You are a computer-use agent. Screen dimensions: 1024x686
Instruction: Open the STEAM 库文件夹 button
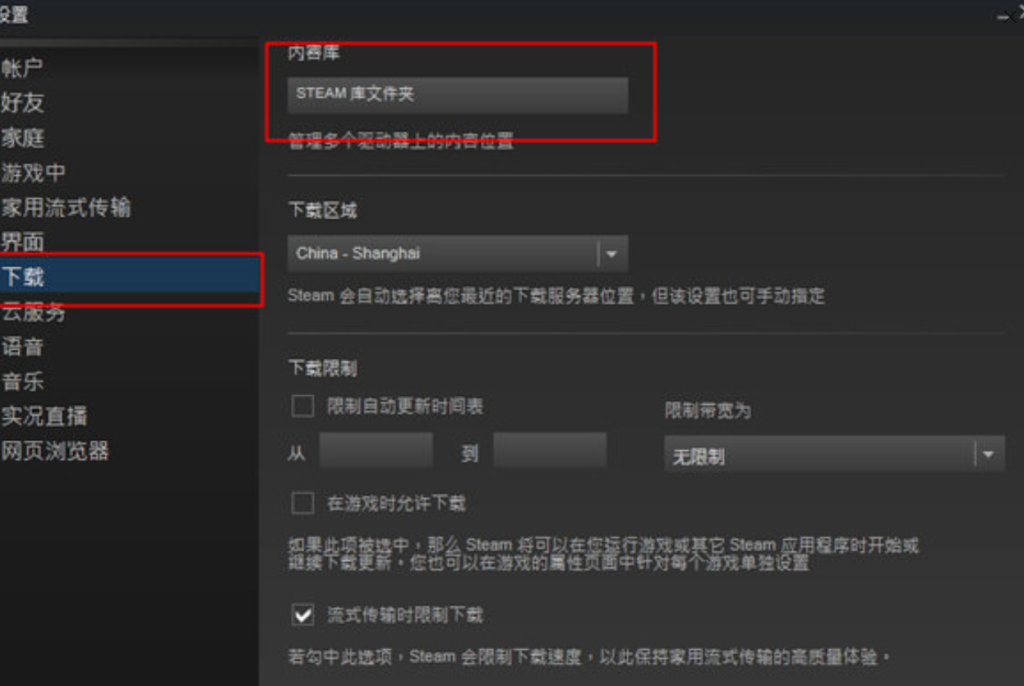click(457, 95)
